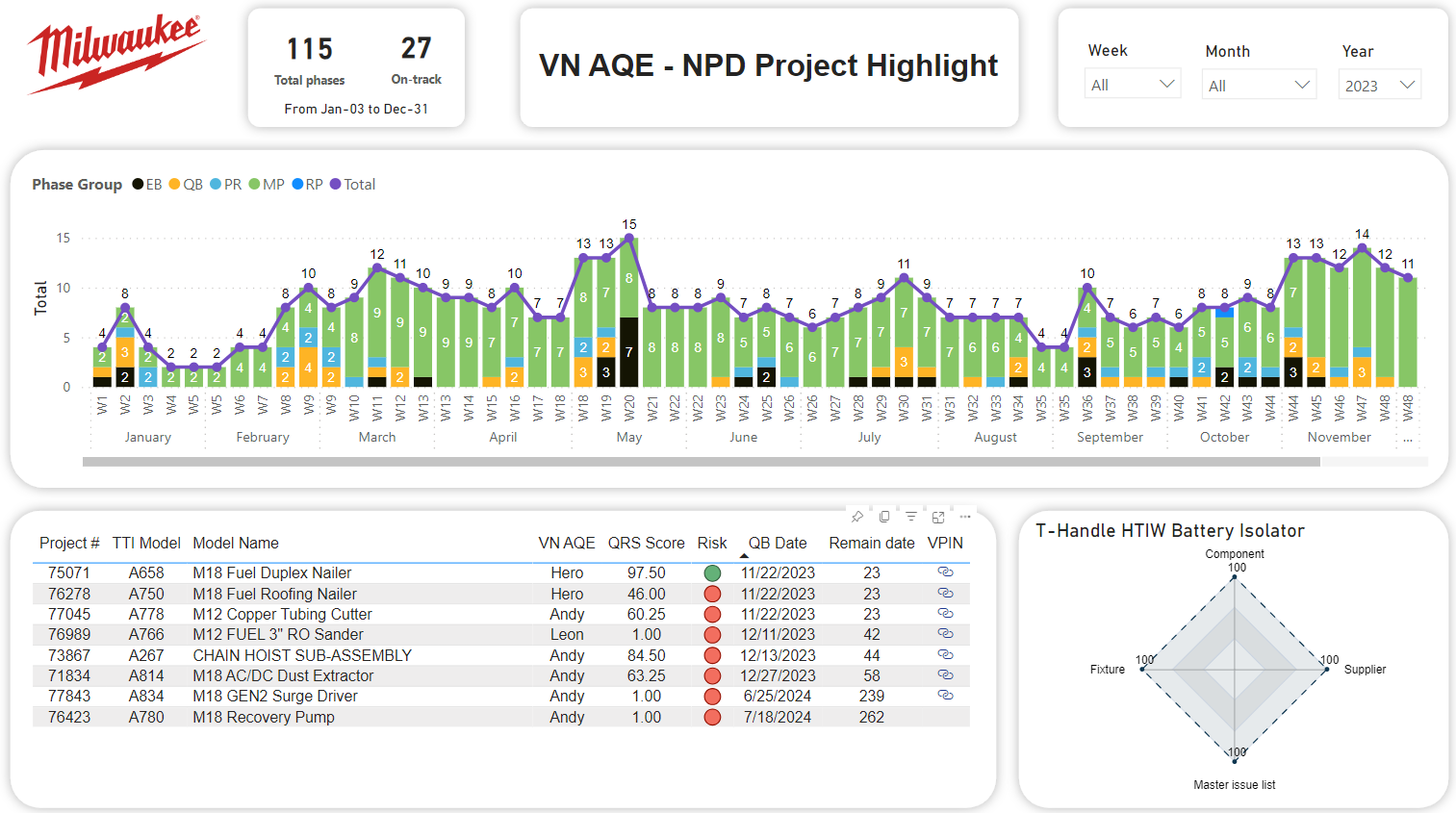
Task: Copy the project table visual
Action: tap(884, 517)
